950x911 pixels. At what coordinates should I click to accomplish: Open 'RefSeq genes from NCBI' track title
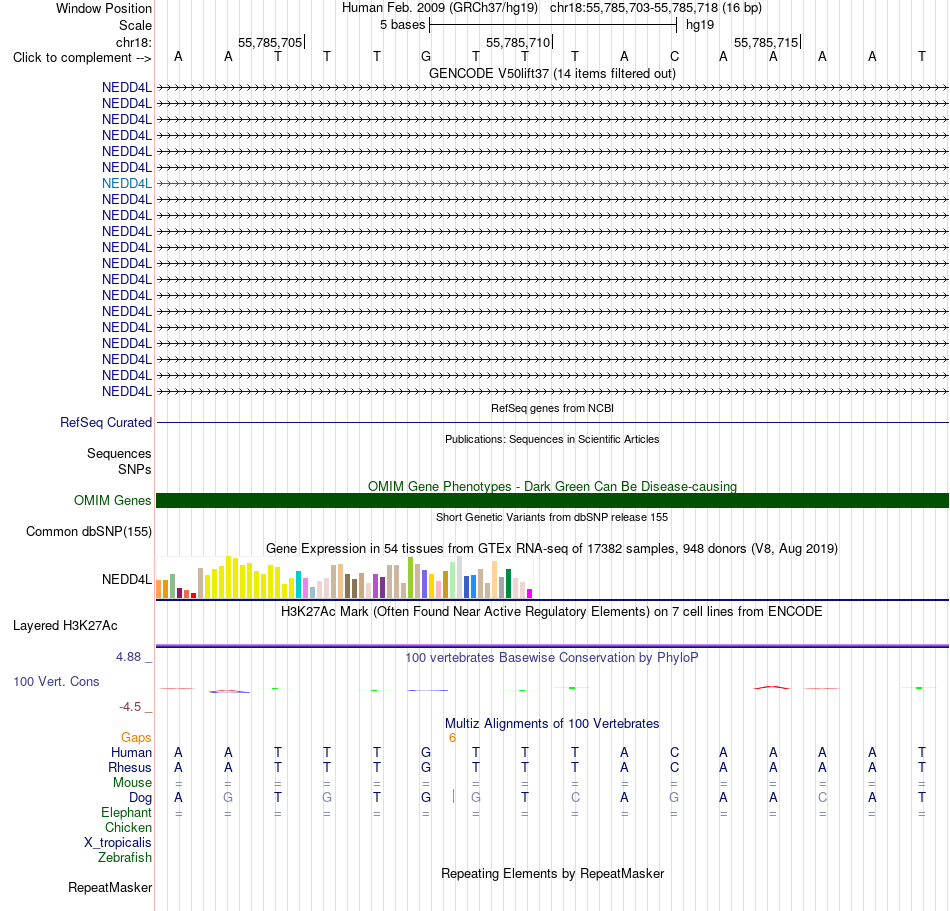(552, 408)
